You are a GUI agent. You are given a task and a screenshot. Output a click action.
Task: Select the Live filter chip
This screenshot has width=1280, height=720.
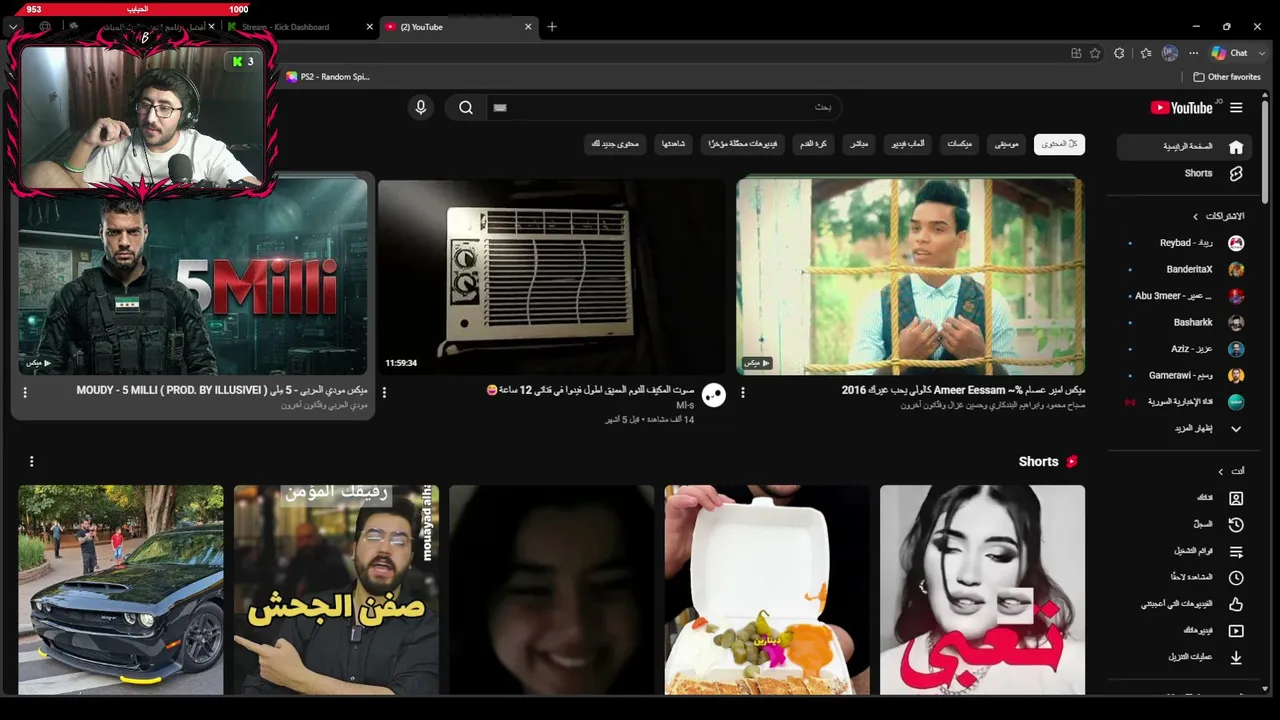[x=859, y=144]
